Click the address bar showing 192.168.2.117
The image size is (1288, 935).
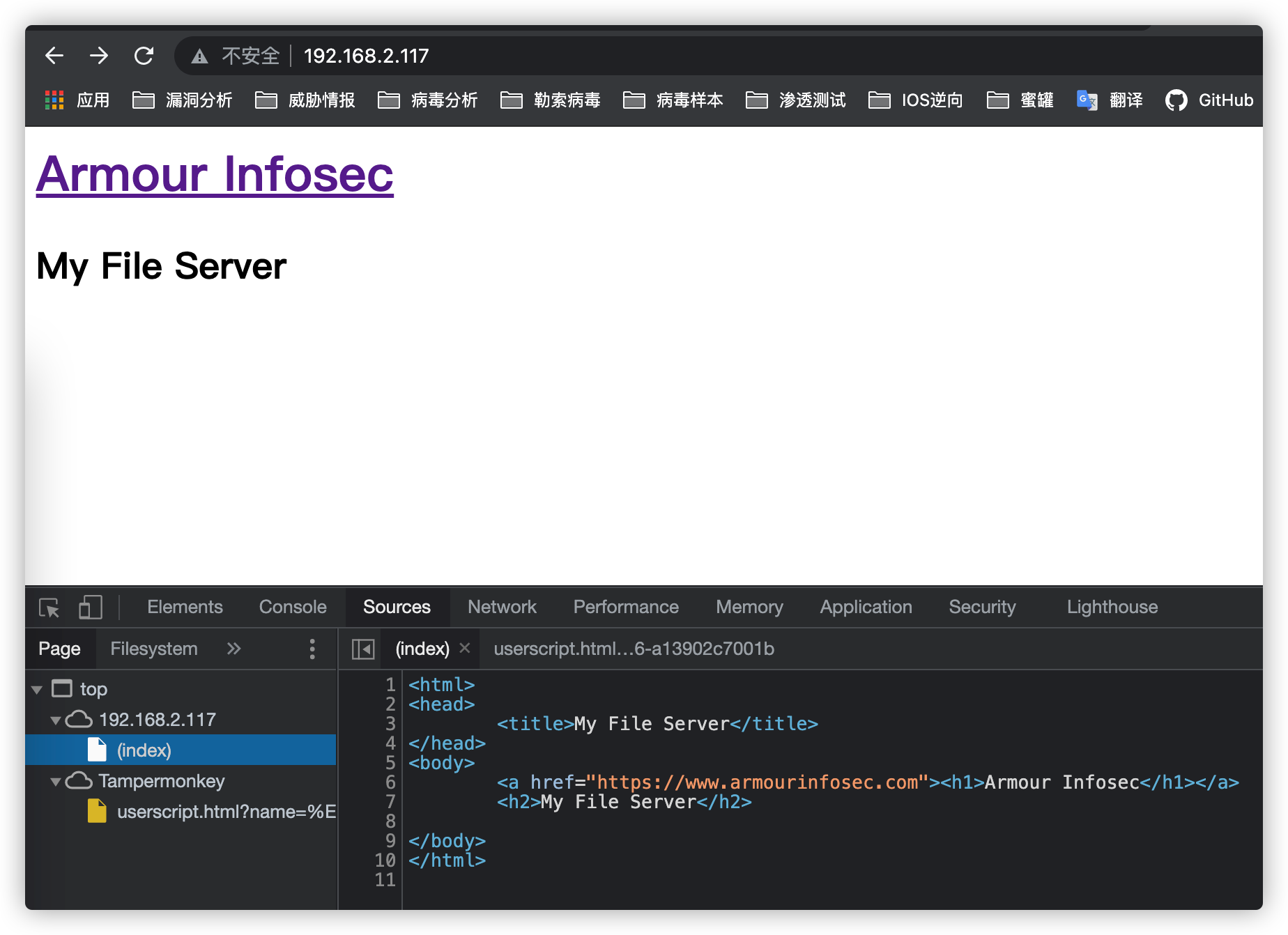[x=367, y=56]
